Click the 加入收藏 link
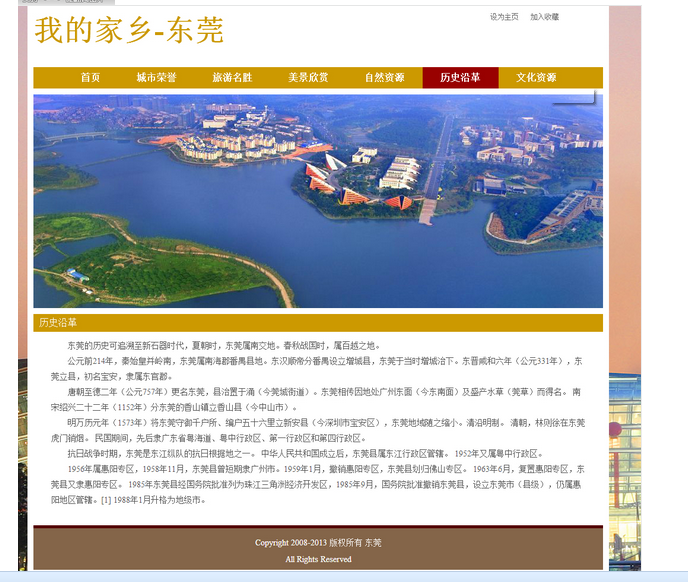 point(544,17)
